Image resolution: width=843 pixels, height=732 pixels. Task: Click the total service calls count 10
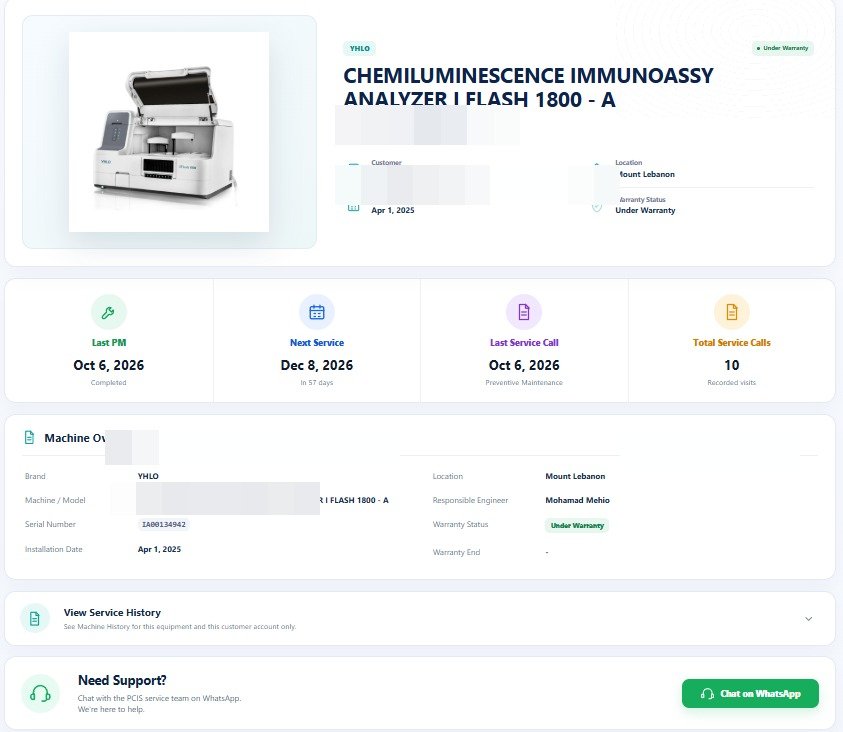point(732,365)
